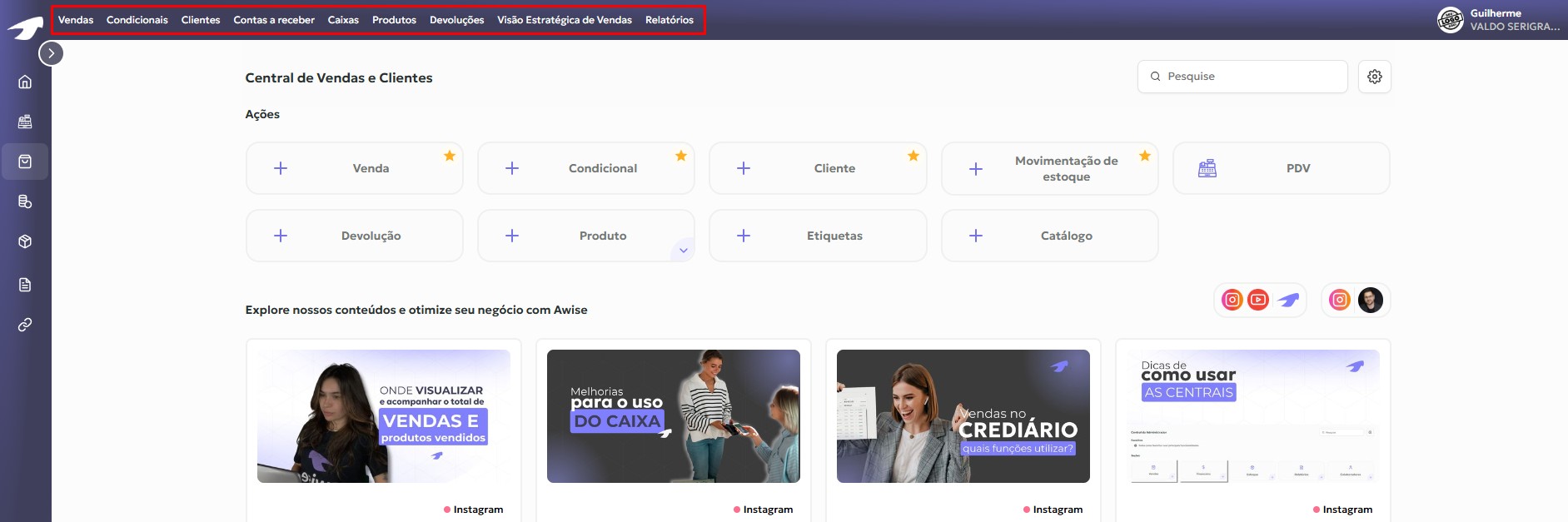Open the box package sidebar icon
The image size is (1568, 522).
point(25,241)
